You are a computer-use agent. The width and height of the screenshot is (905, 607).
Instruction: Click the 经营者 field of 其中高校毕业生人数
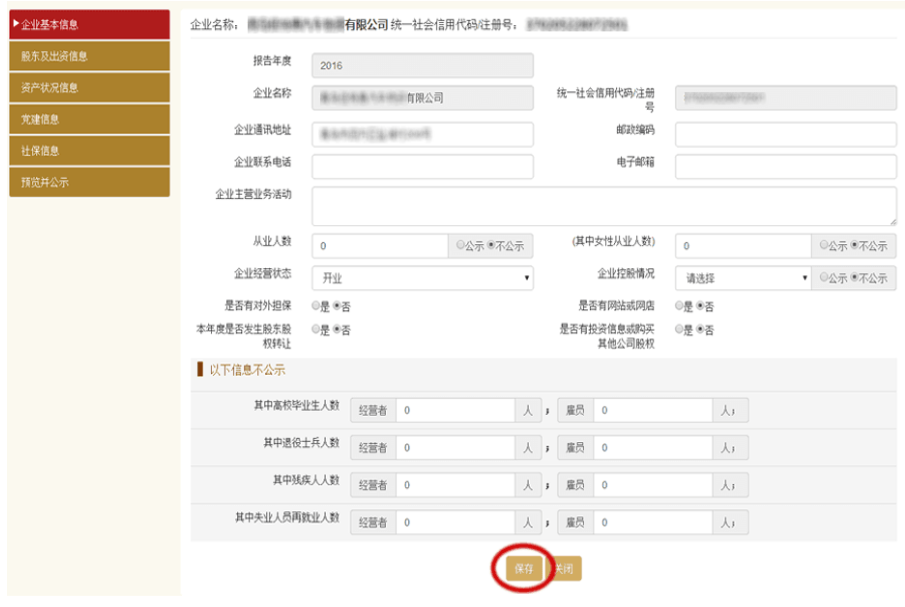tap(455, 409)
